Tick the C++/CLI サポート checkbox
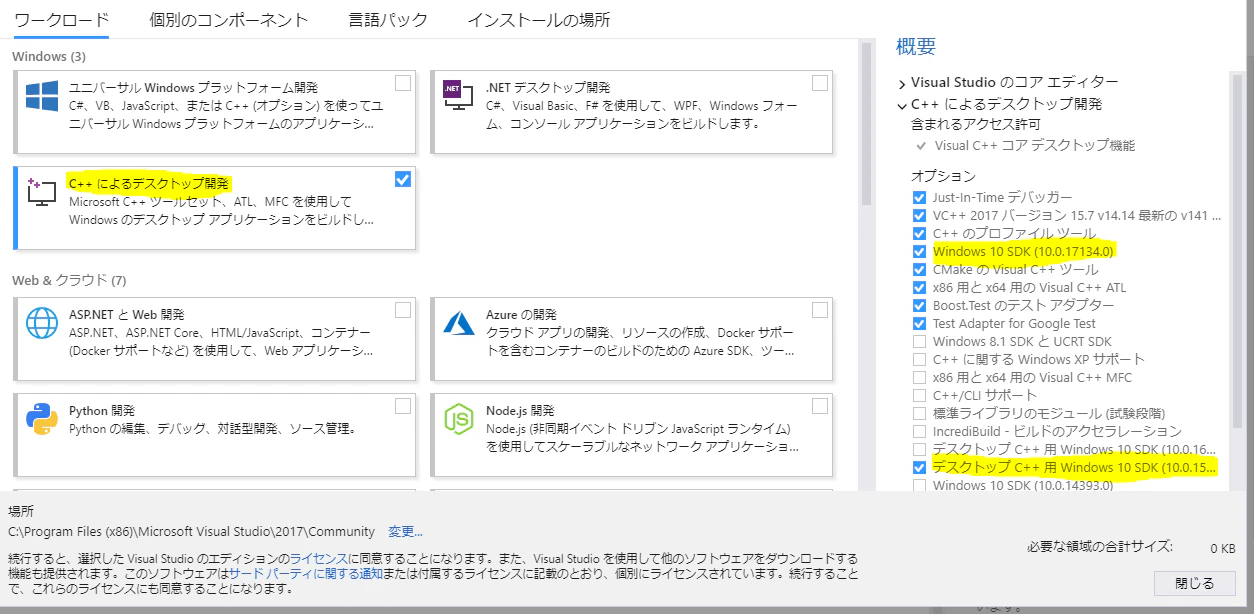Screen dimensions: 1254x614 (919, 395)
